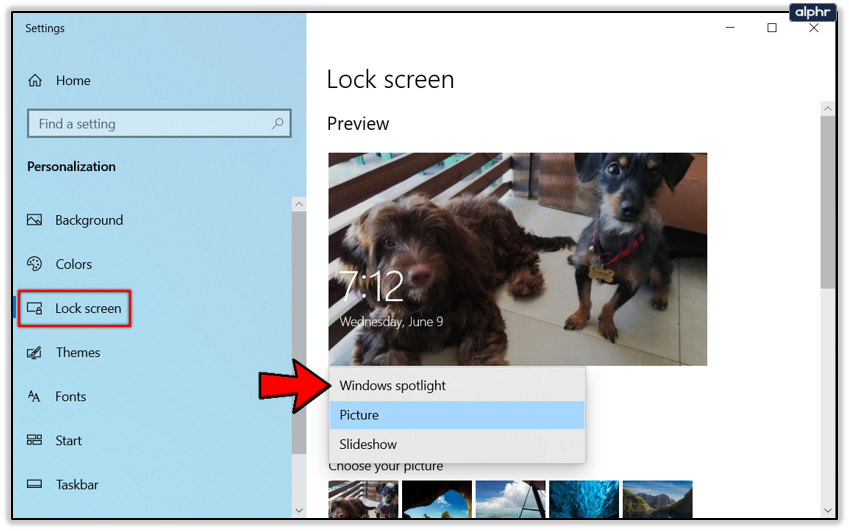Click the main pane scrollbar thumb
Image resolution: width=849 pixels, height=531 pixels.
tap(827, 202)
